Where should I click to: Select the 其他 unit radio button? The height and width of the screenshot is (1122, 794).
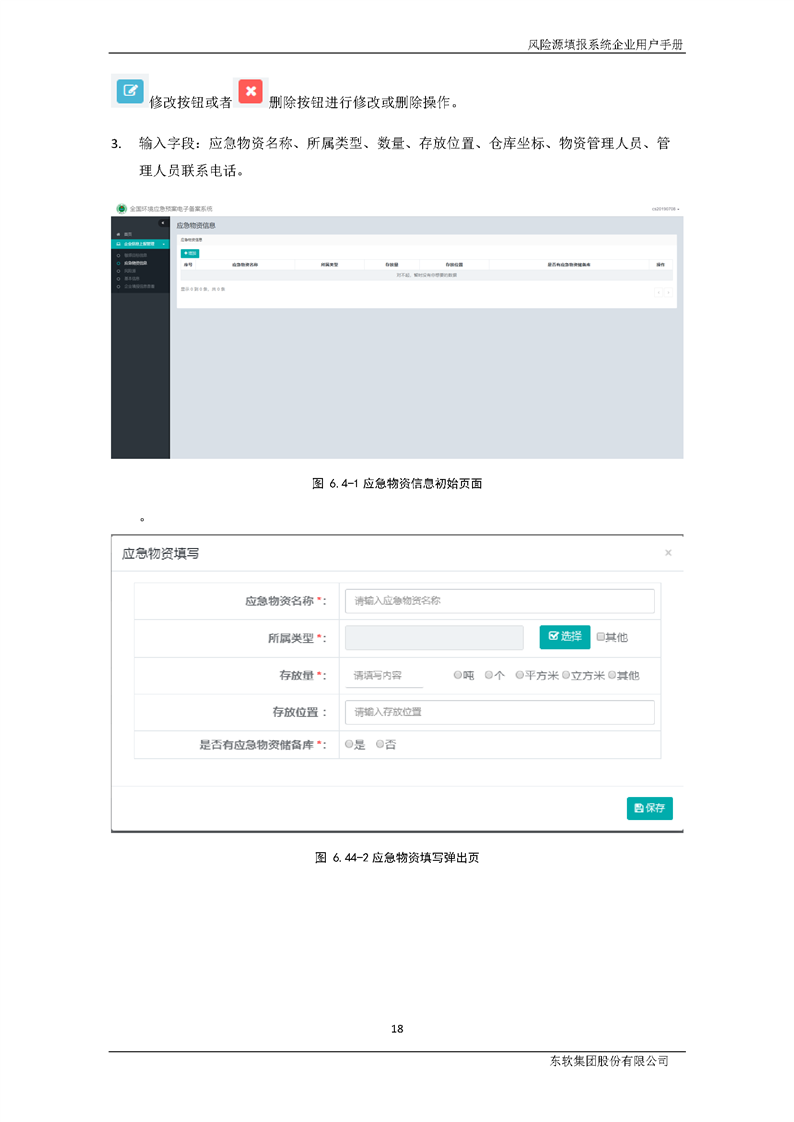click(612, 675)
